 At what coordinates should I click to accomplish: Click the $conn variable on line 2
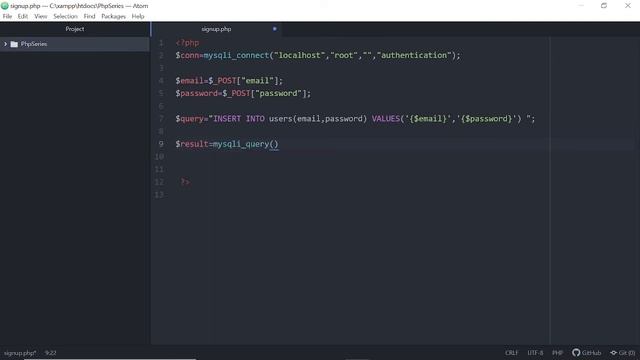187,55
